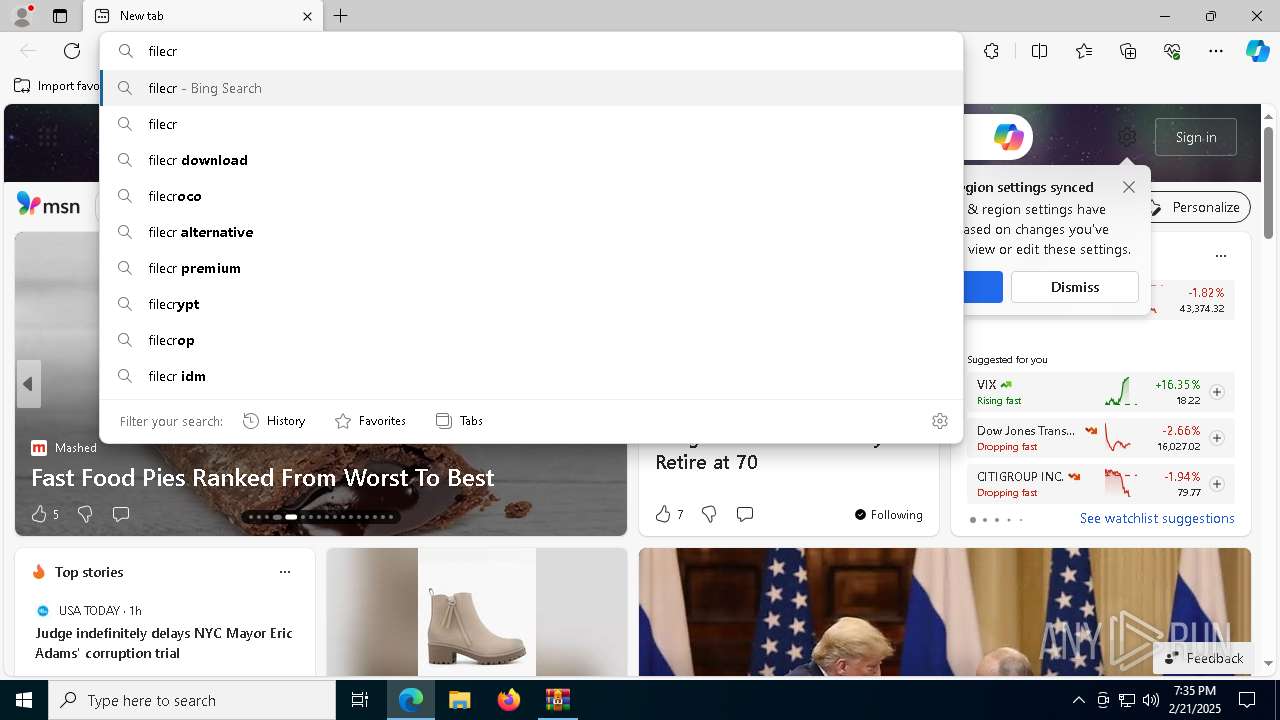Open the MSN page settings gear
The image size is (1280, 720).
pyautogui.click(x=1127, y=137)
